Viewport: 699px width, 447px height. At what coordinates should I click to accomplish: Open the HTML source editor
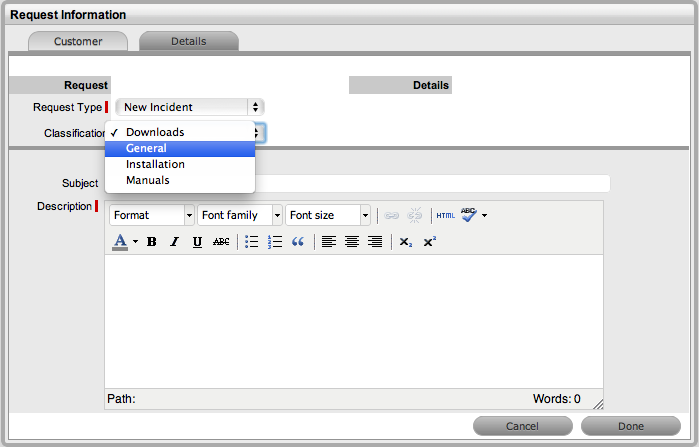pos(445,216)
